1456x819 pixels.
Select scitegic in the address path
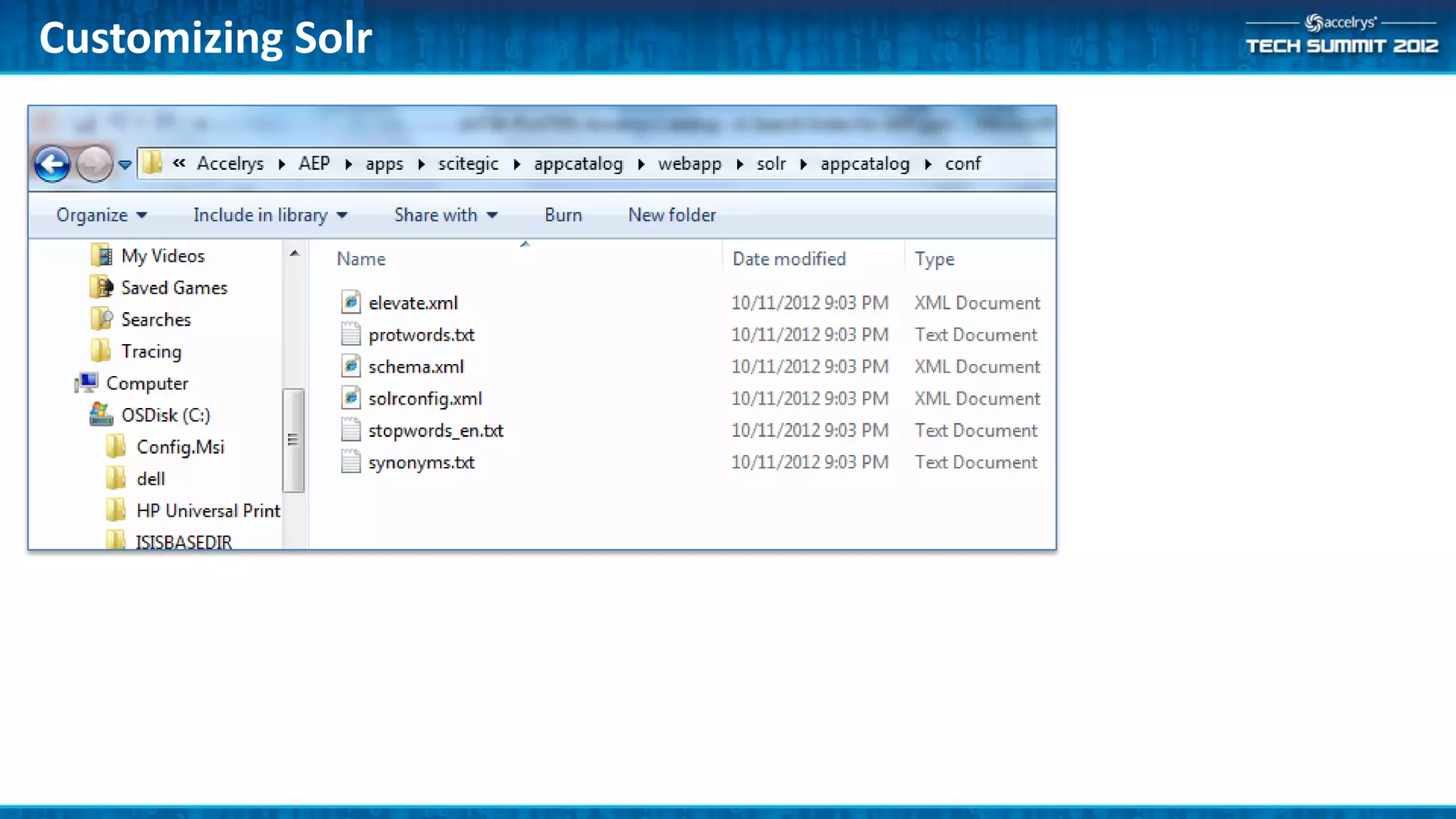tap(469, 164)
